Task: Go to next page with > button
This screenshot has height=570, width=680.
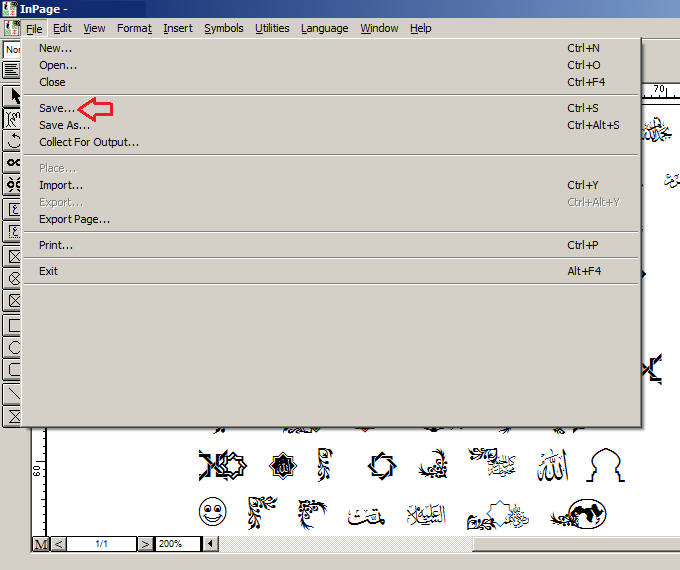Action: (146, 543)
